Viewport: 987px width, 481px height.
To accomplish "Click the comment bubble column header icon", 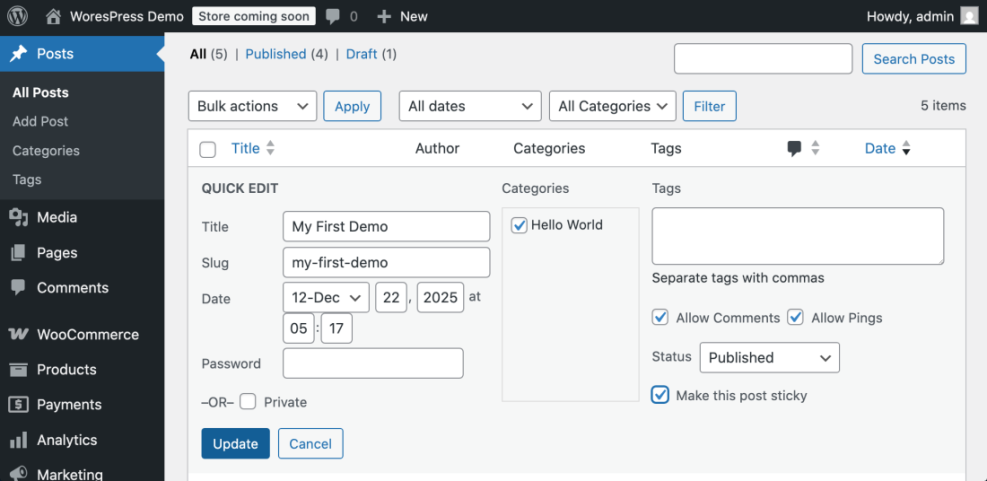I will (x=794, y=149).
